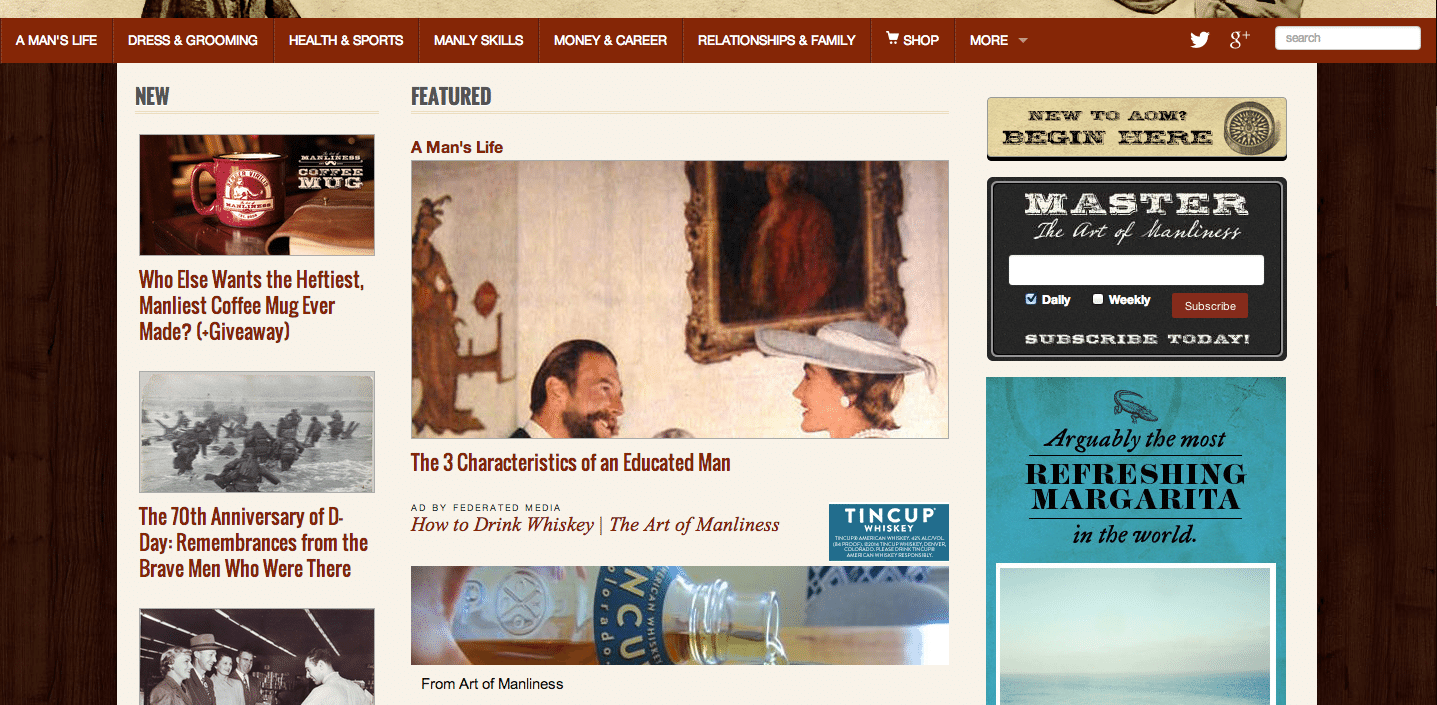This screenshot has height=705, width=1437.
Task: Focus the search field
Action: (1348, 38)
